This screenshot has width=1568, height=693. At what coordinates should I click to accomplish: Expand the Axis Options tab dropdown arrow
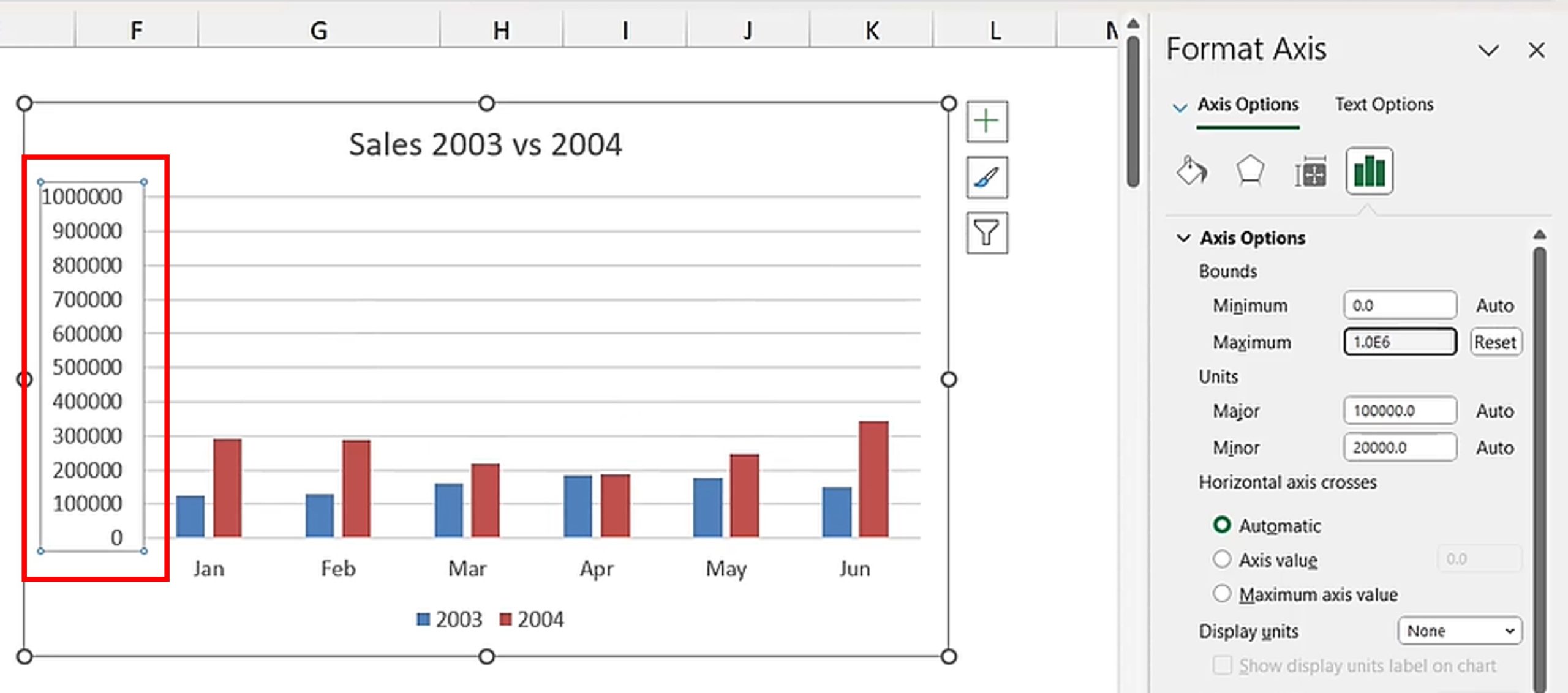click(1179, 108)
